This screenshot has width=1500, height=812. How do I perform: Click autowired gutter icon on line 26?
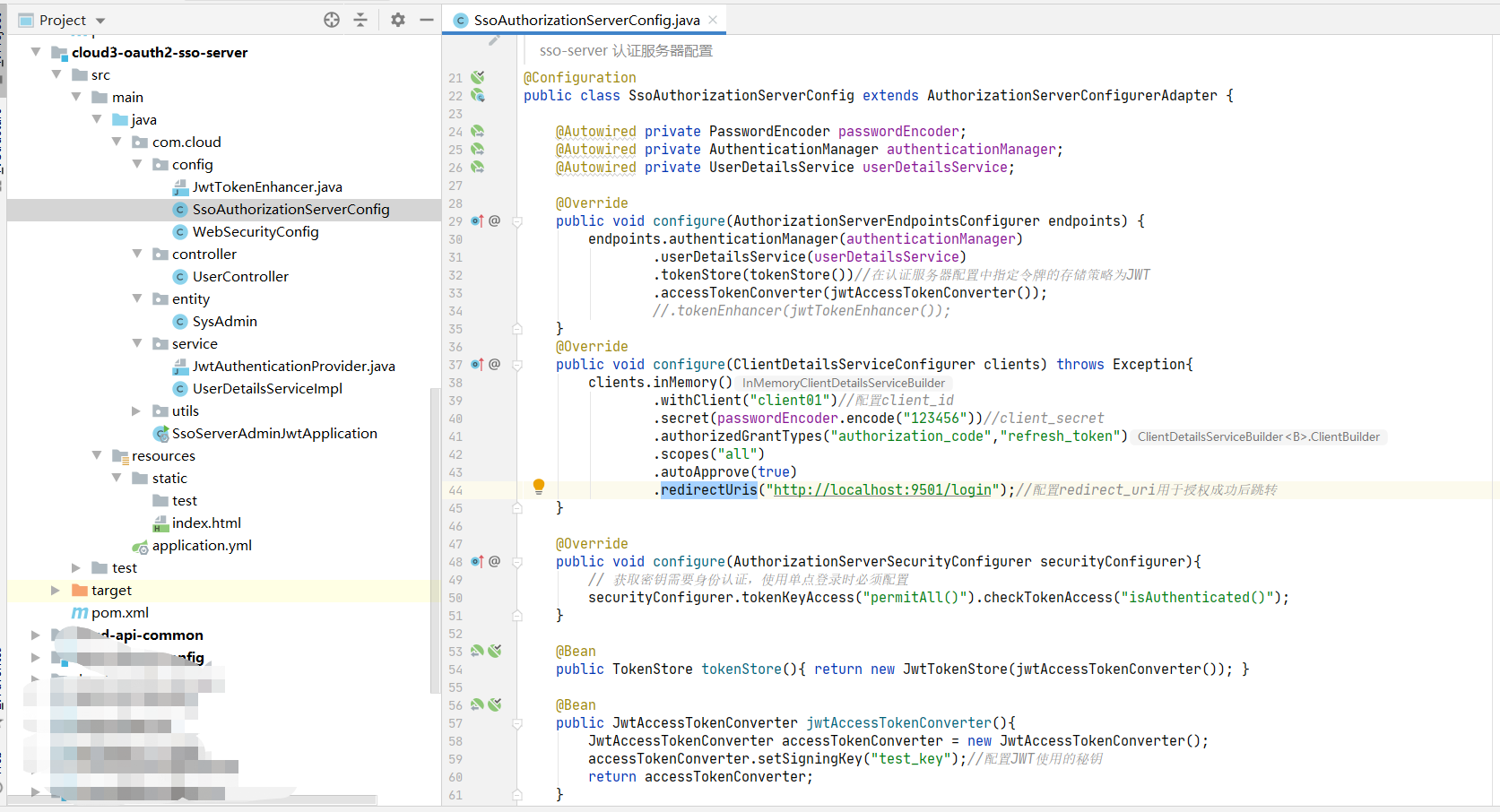tap(478, 167)
